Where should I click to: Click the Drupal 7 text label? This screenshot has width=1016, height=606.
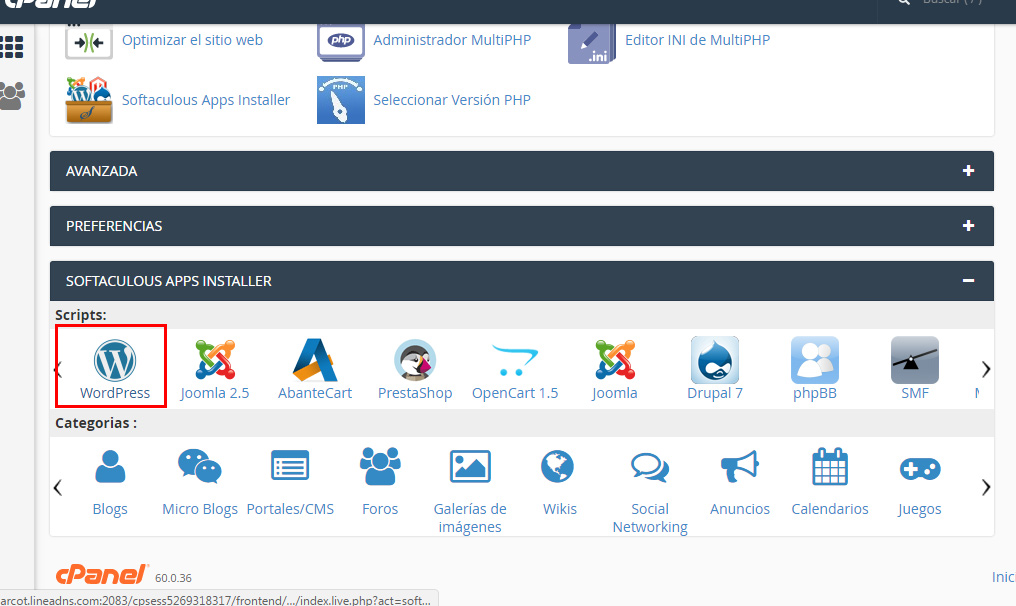(715, 393)
